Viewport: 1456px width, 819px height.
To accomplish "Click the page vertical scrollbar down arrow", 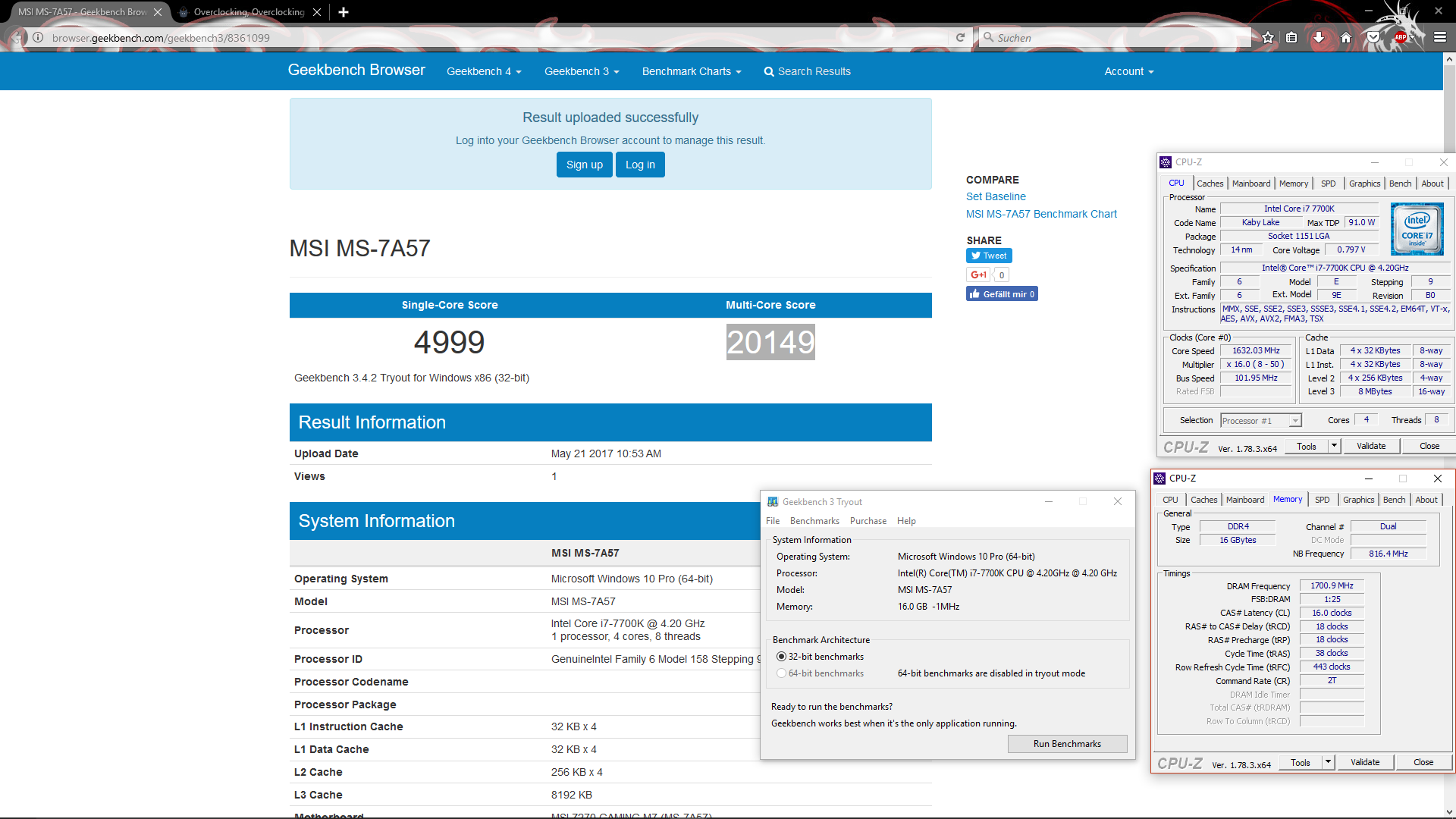I will click(1449, 812).
